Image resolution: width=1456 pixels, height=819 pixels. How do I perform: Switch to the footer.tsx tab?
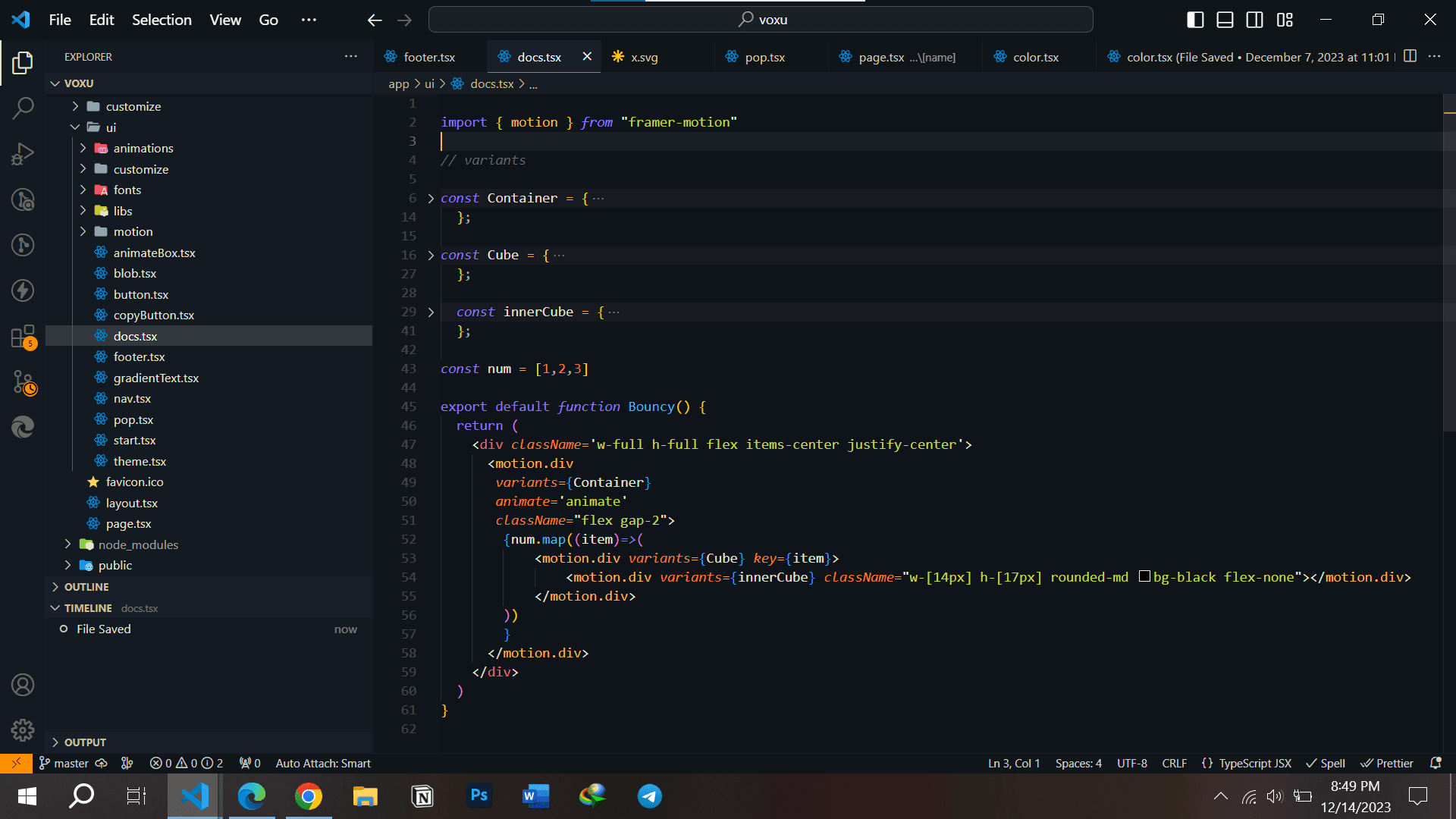pos(429,57)
